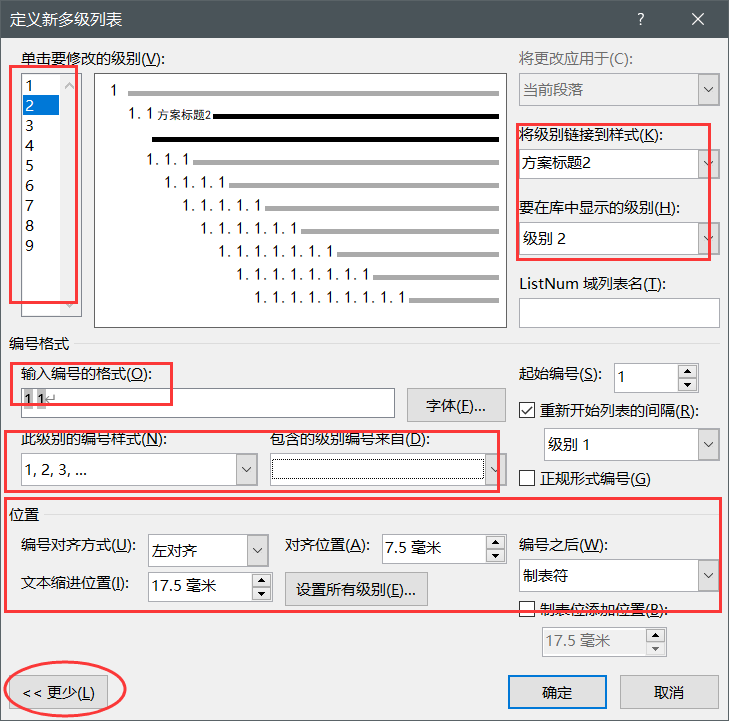Increase the start number spinner value
The width and height of the screenshot is (729, 721).
(687, 370)
